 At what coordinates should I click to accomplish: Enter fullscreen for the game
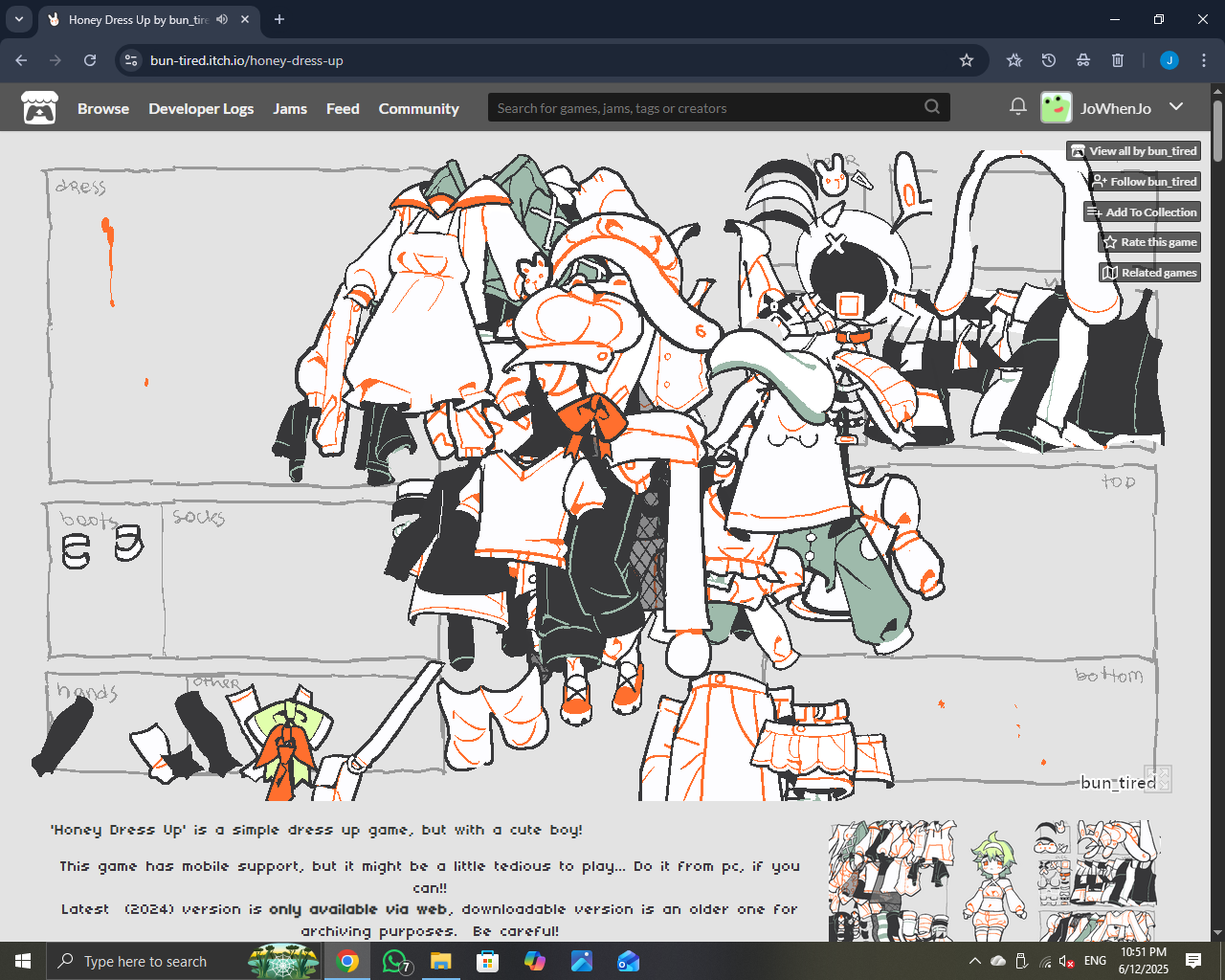1158,779
